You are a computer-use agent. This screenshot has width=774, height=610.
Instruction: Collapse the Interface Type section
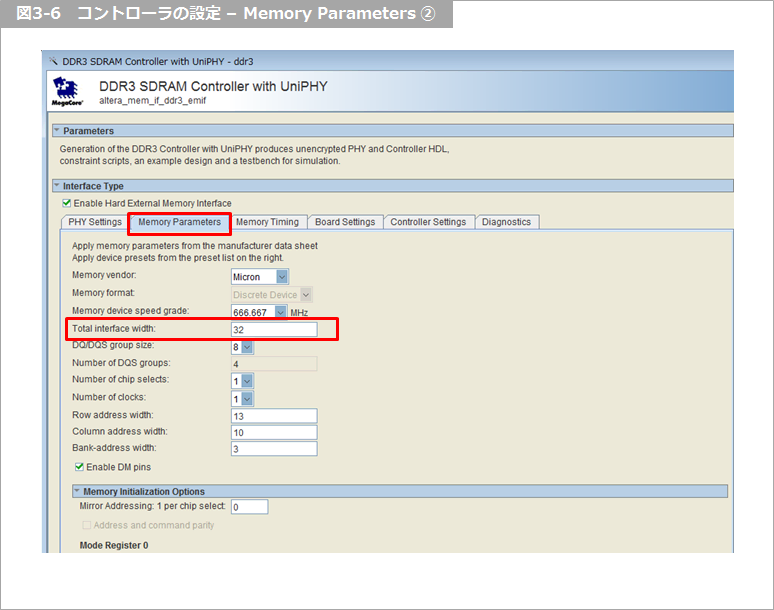click(x=57, y=186)
